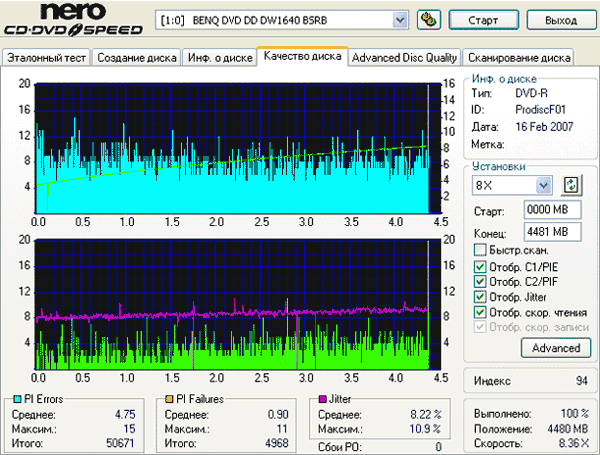Toggle the Отобр. C1/PIE checkbox

[x=481, y=266]
